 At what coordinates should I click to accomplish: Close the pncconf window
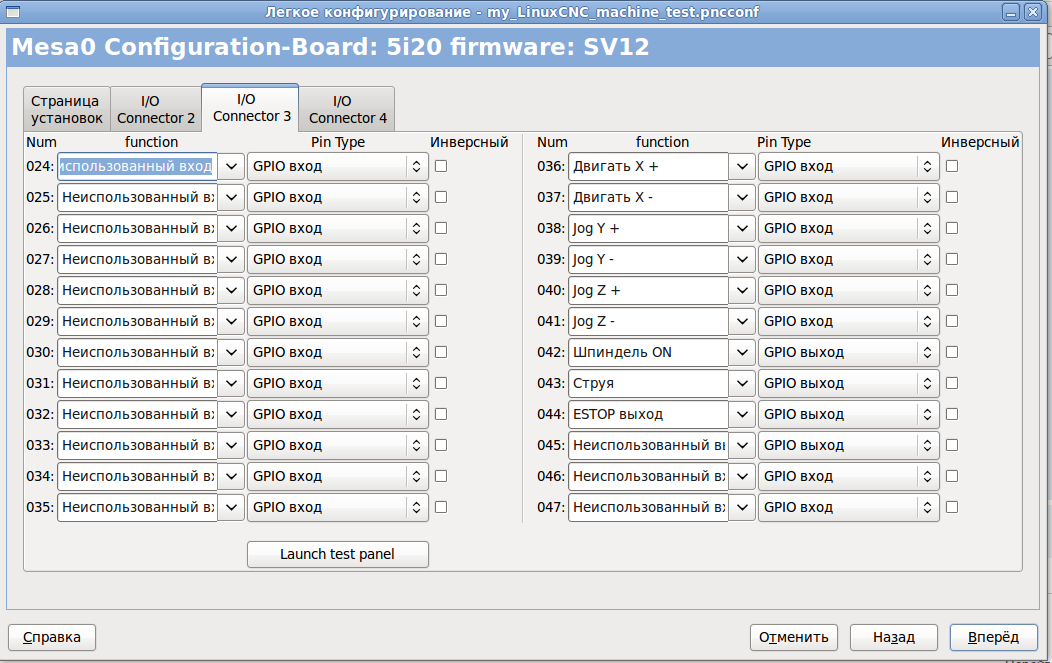pyautogui.click(x=1033, y=12)
